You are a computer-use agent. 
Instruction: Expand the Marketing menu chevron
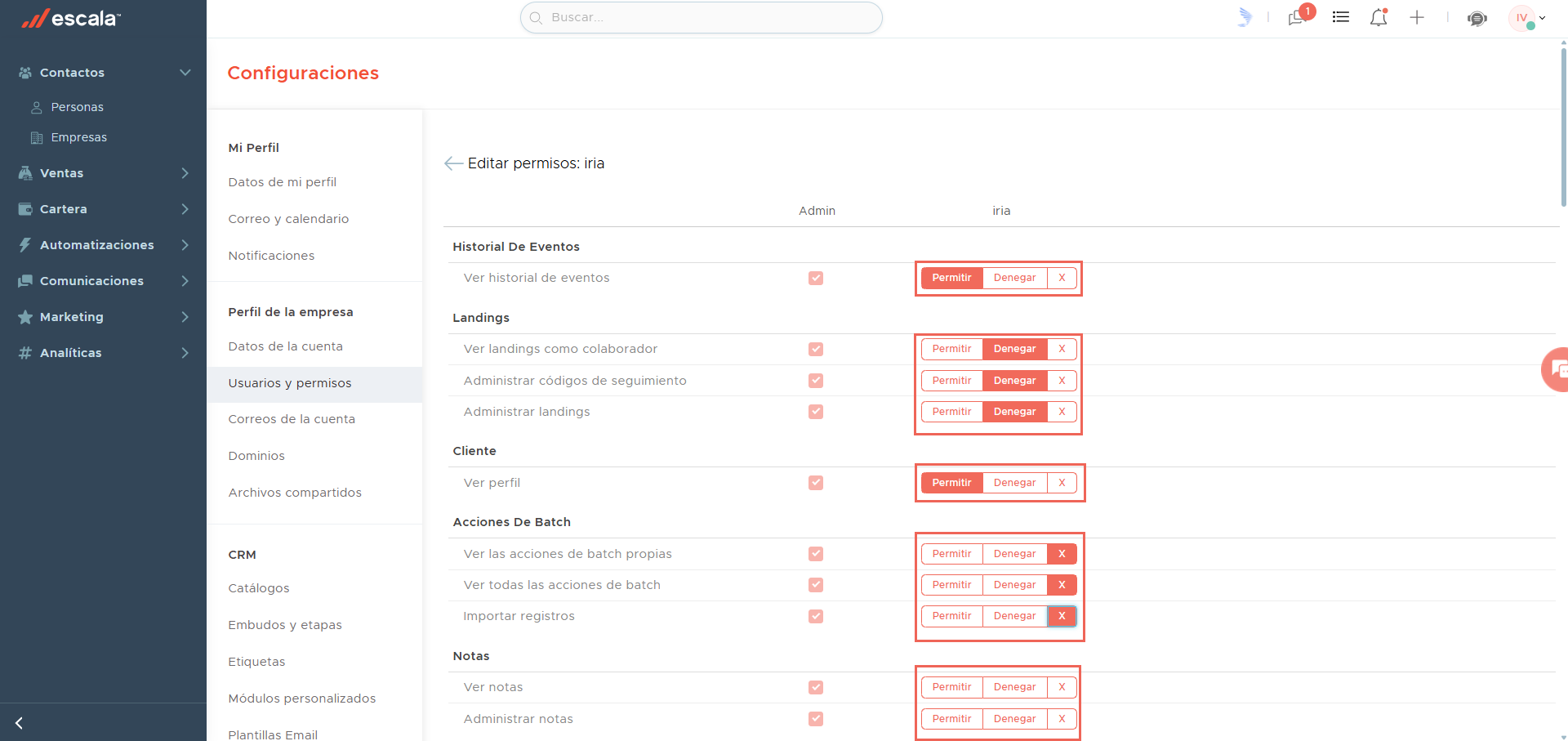185,317
